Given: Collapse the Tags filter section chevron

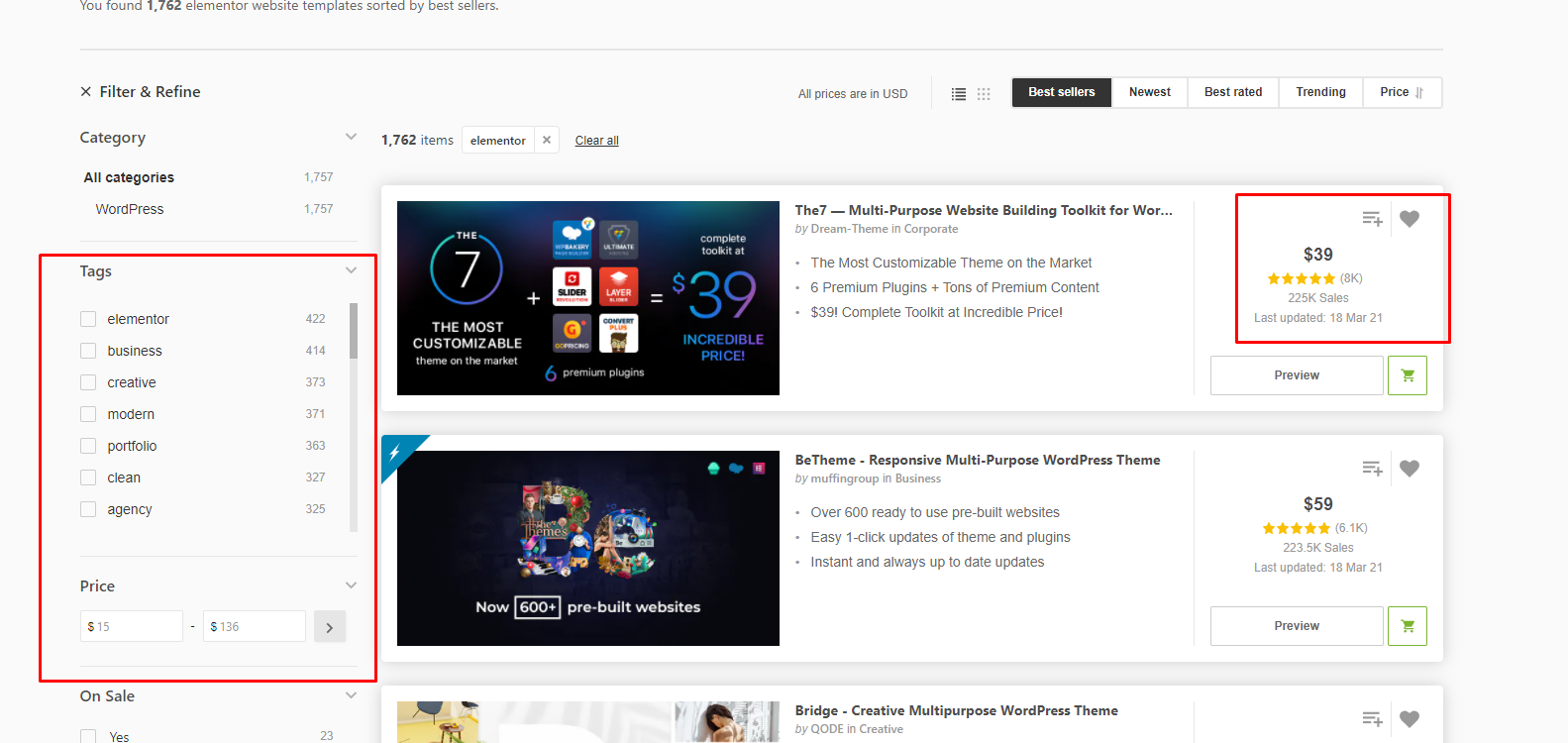Looking at the screenshot, I should click(x=351, y=270).
